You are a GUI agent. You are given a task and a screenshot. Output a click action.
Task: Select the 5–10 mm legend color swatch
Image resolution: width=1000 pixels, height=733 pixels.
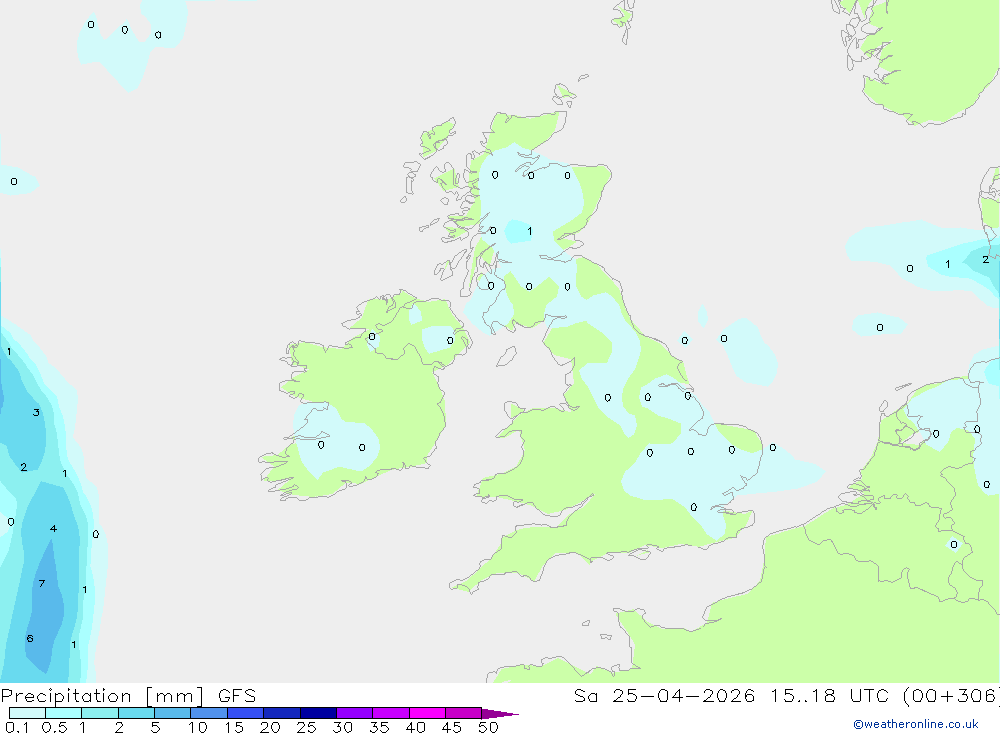(173, 713)
